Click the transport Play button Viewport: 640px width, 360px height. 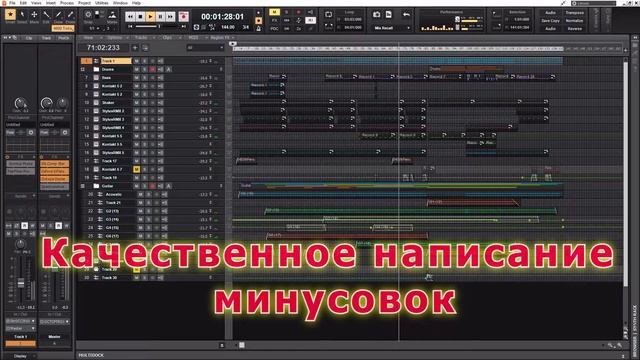150,17
